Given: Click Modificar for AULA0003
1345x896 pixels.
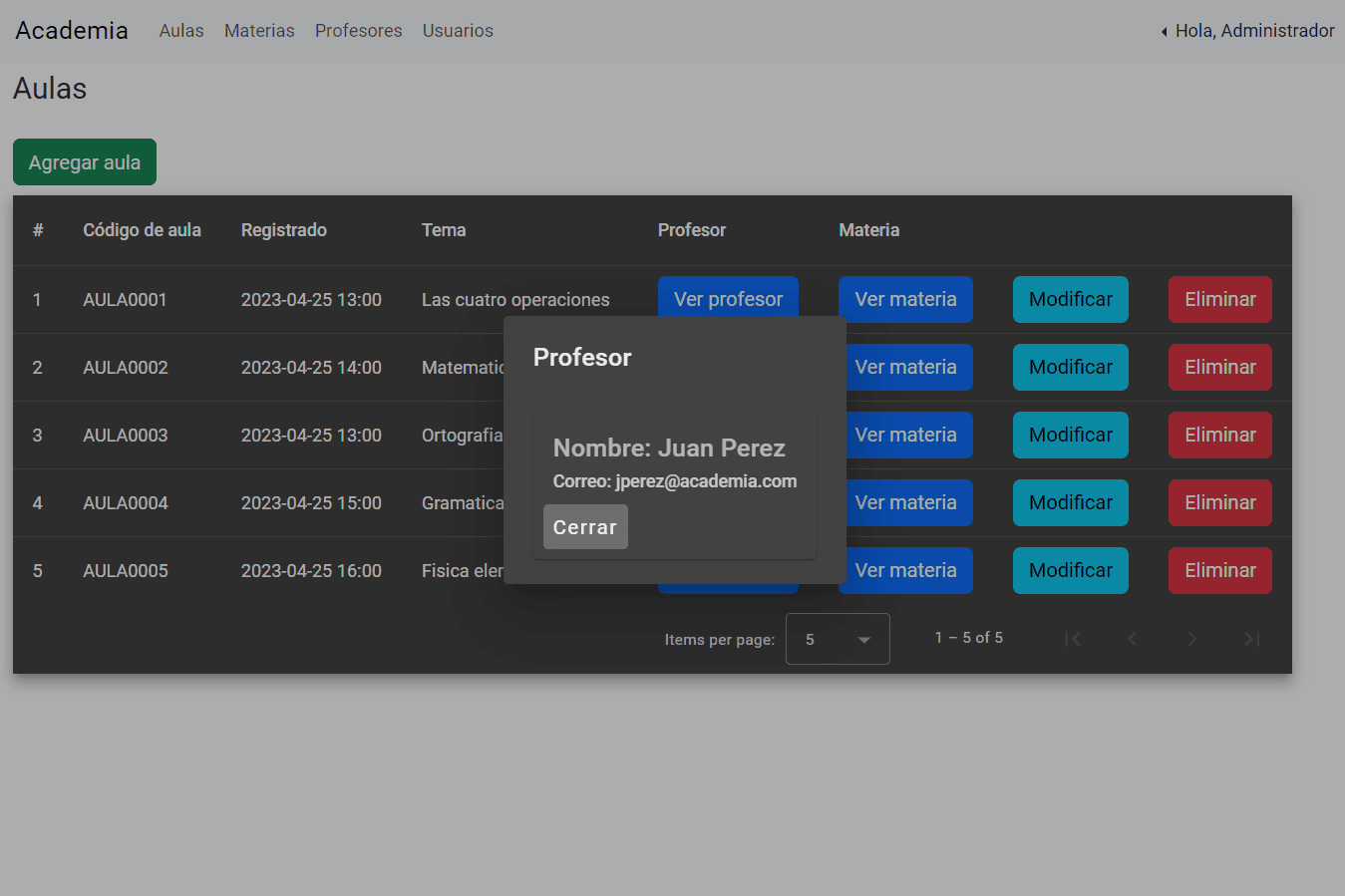Looking at the screenshot, I should [x=1071, y=435].
